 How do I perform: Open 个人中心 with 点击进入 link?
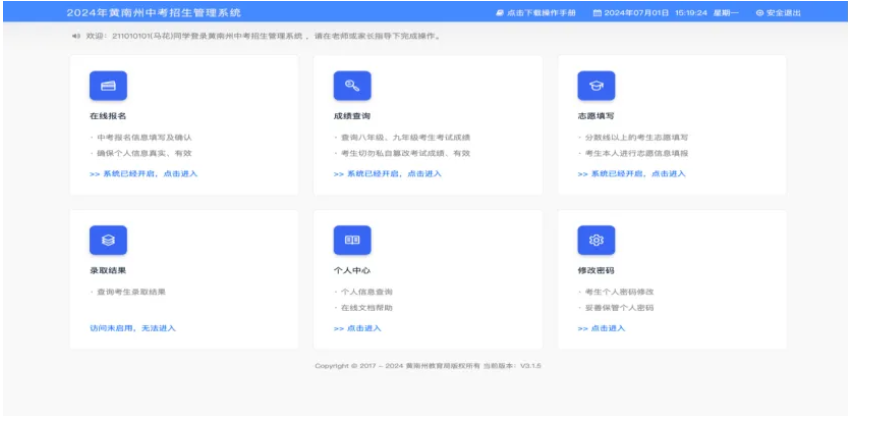[x=357, y=328]
